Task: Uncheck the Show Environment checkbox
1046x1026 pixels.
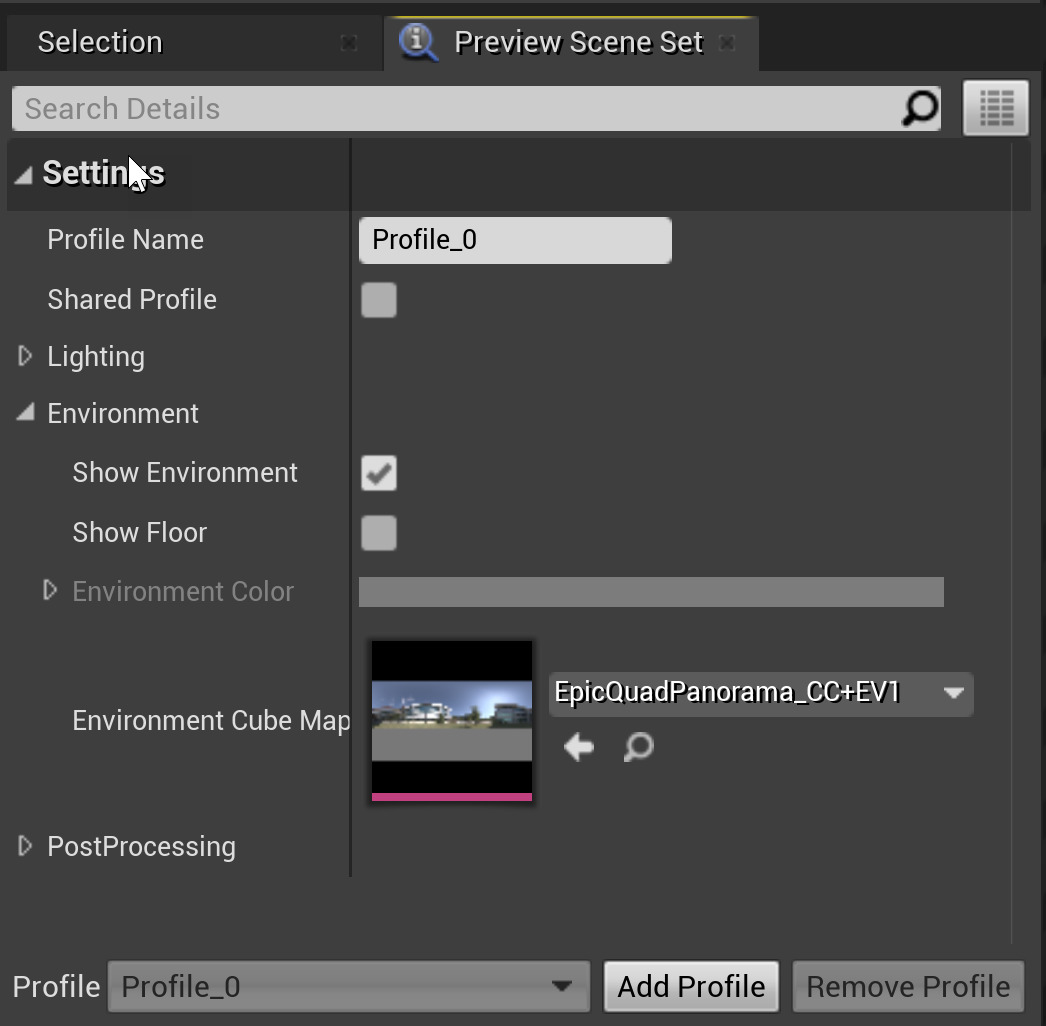Action: (x=379, y=473)
